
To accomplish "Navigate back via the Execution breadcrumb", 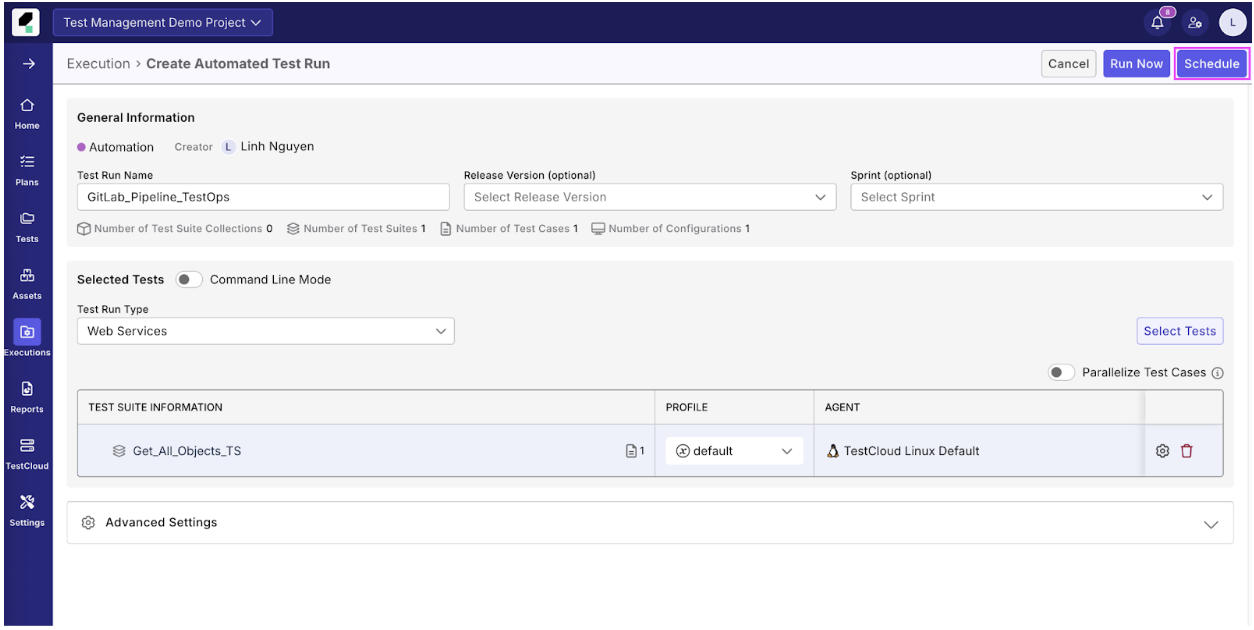I will 98,63.
